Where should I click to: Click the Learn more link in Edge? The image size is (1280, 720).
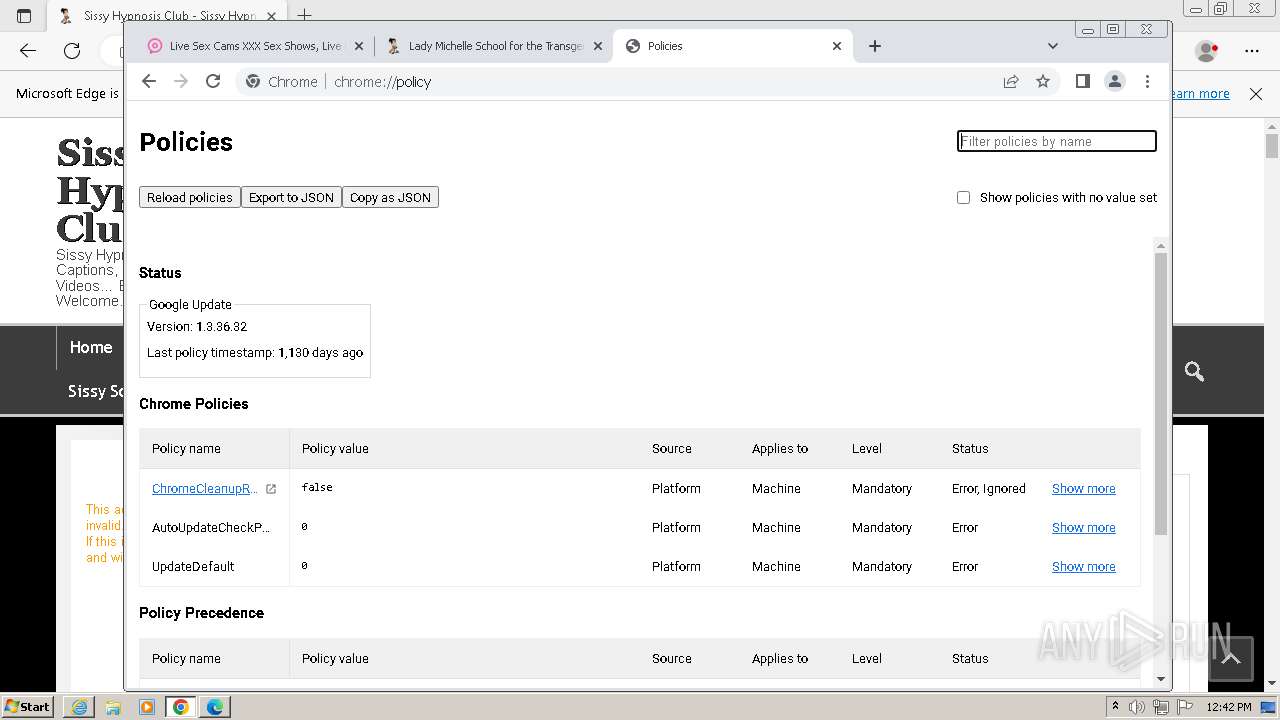(x=1201, y=94)
